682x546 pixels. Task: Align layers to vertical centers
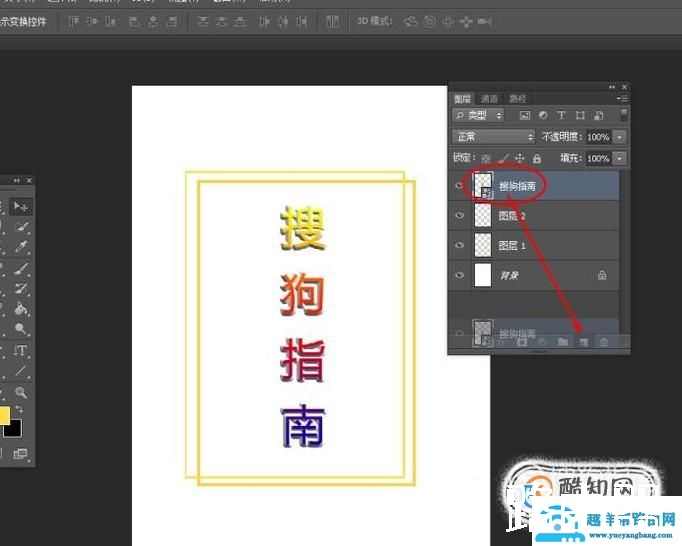tap(92, 21)
